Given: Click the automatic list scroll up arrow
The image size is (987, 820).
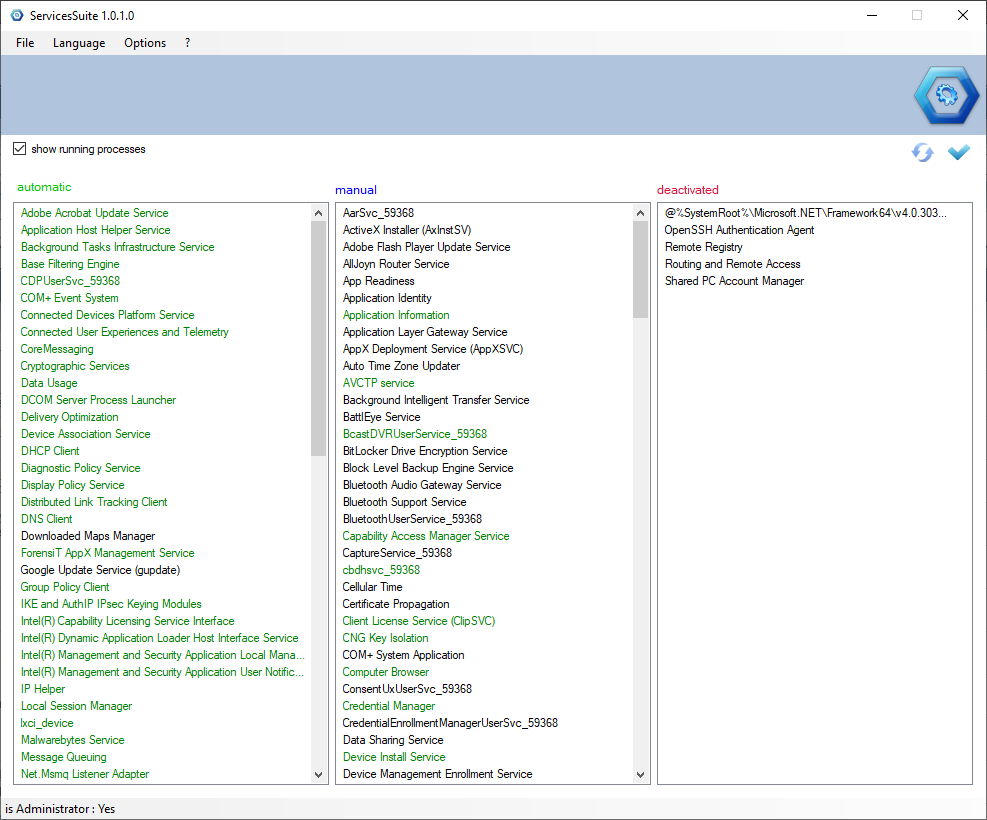Looking at the screenshot, I should pyautogui.click(x=319, y=213).
